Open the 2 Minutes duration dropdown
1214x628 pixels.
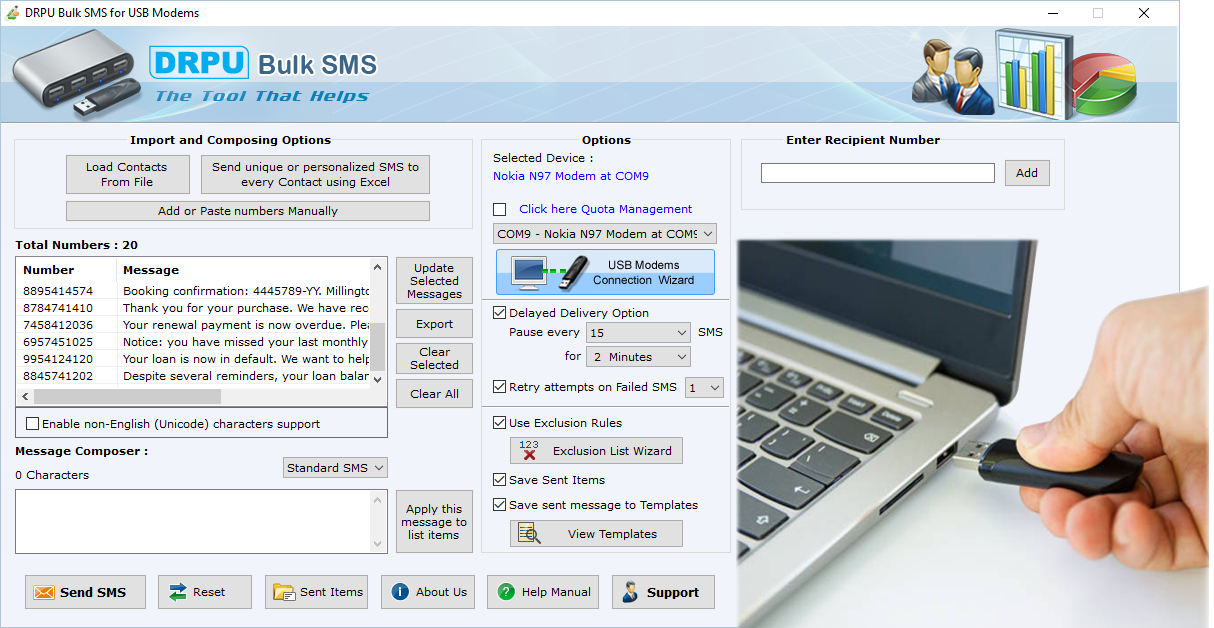pos(639,357)
